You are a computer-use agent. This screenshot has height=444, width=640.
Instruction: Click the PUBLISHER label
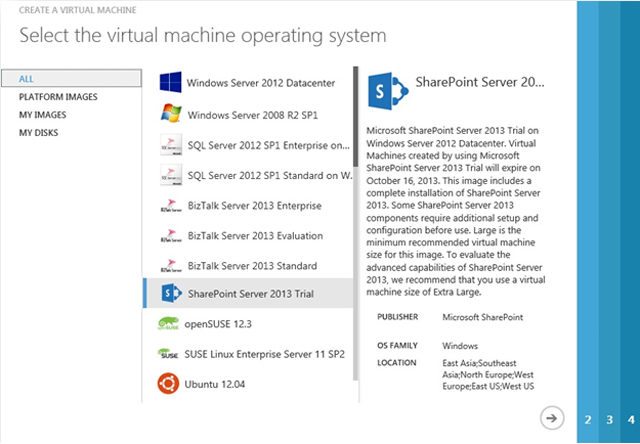pyautogui.click(x=398, y=317)
